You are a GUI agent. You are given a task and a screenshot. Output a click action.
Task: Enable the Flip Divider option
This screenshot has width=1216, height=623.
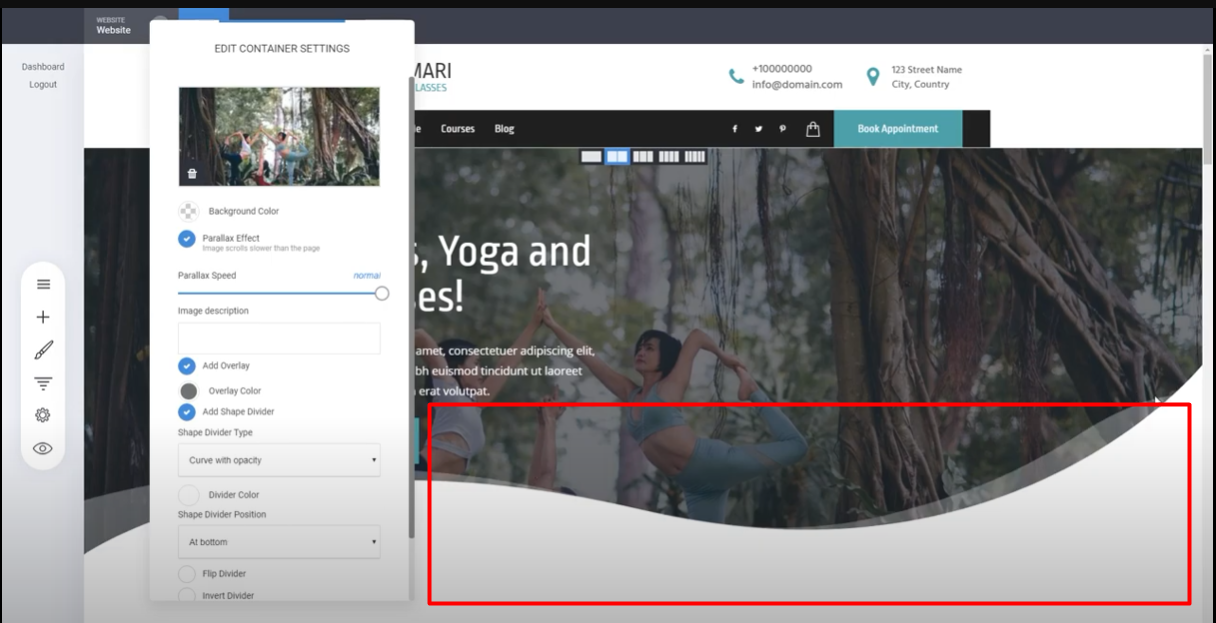point(187,574)
